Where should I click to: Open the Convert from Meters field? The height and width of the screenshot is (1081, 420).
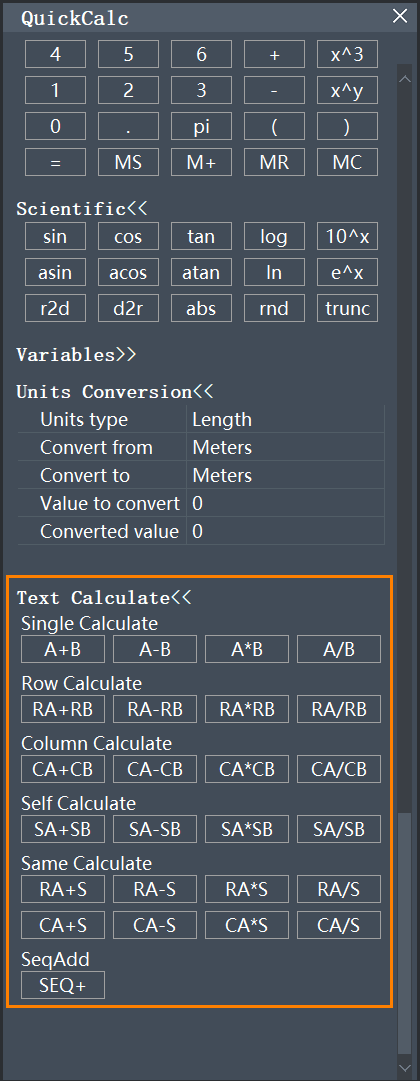tap(286, 447)
